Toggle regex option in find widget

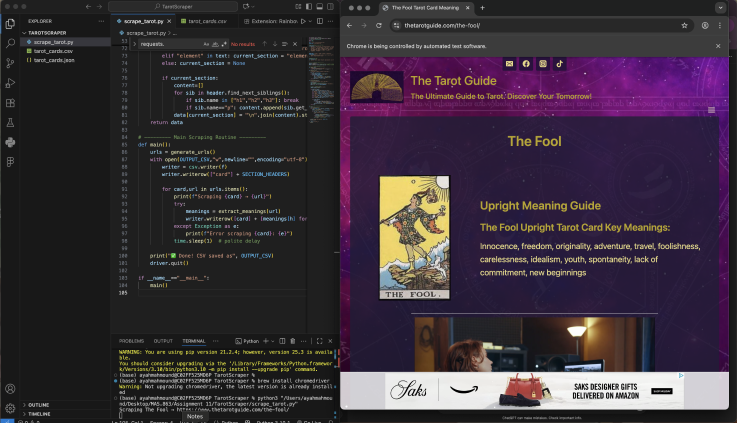(224, 44)
